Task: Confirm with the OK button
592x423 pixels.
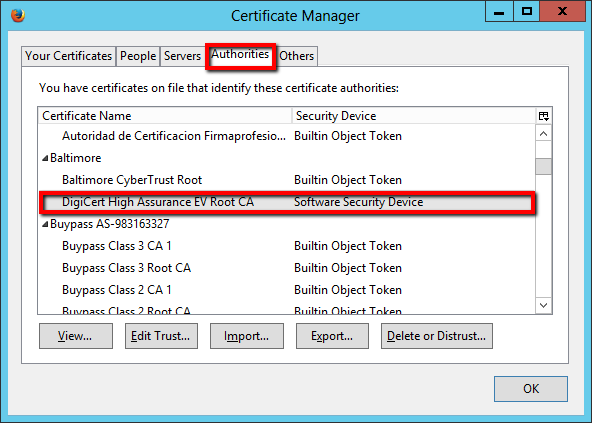Action: click(x=531, y=389)
